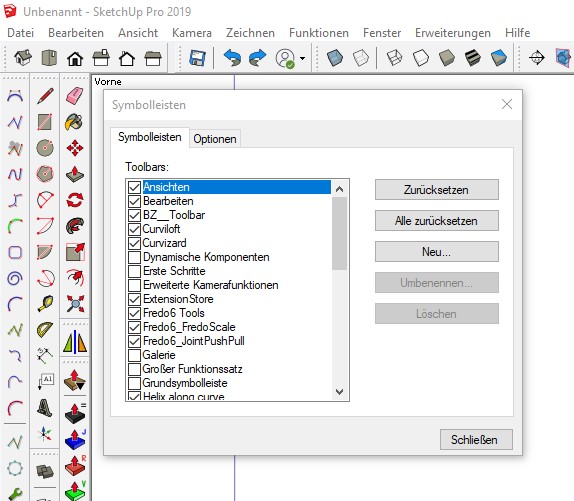The width and height of the screenshot is (574, 501).
Task: Select the Section Plane crosshair icon
Action: coord(537,58)
